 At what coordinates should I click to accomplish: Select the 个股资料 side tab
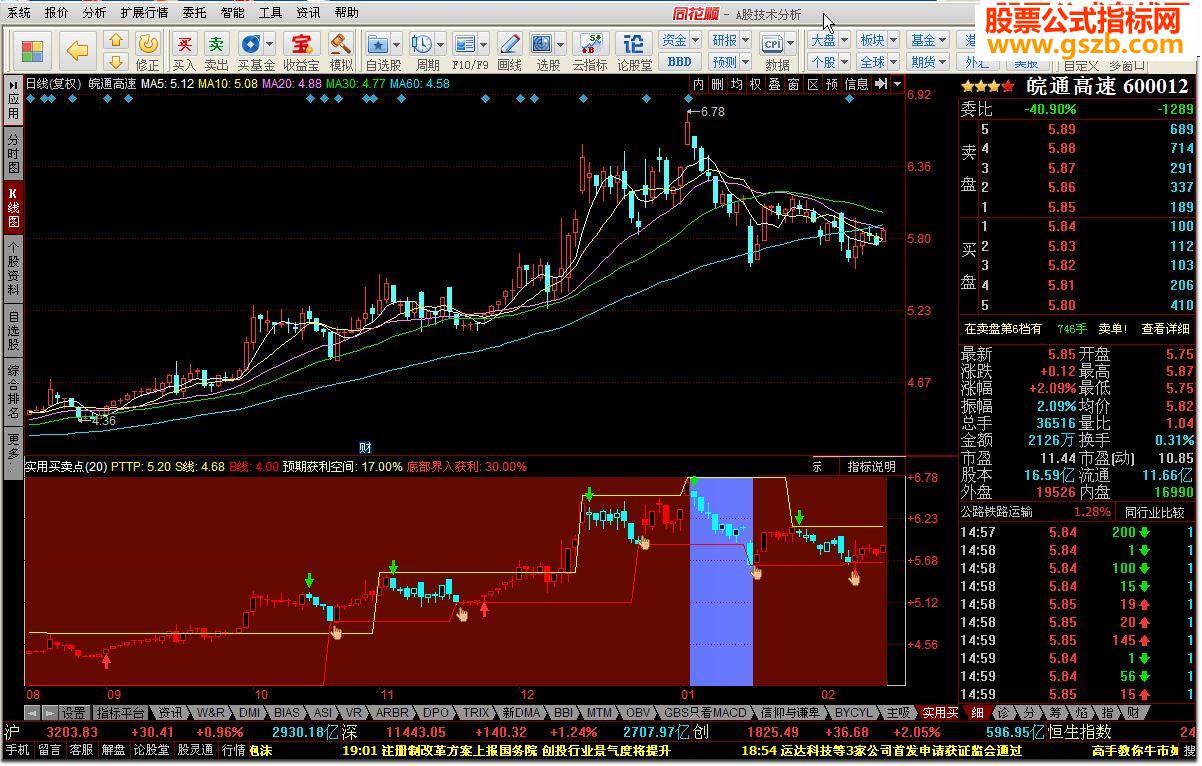[13, 268]
